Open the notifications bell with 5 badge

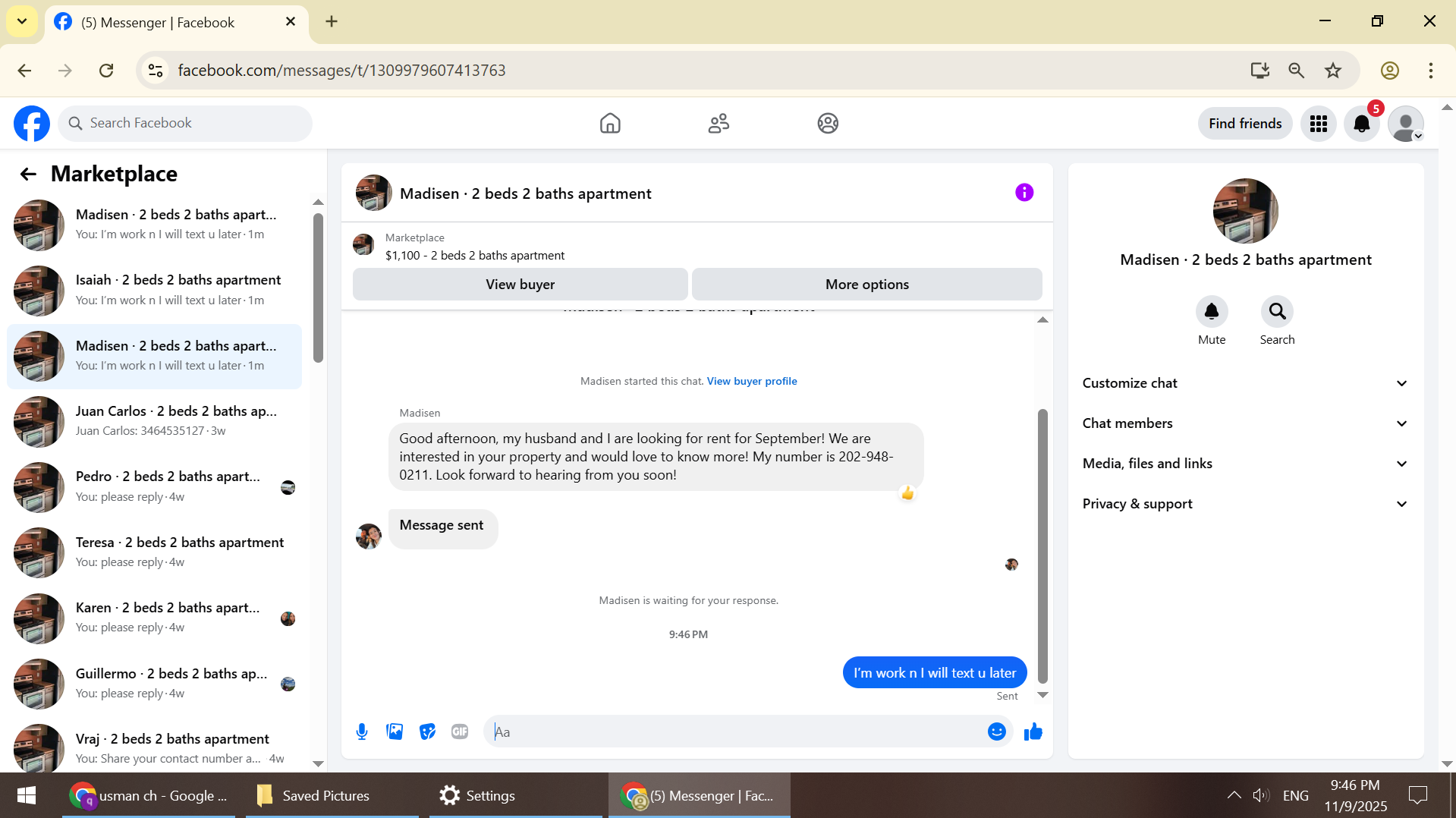(1362, 124)
